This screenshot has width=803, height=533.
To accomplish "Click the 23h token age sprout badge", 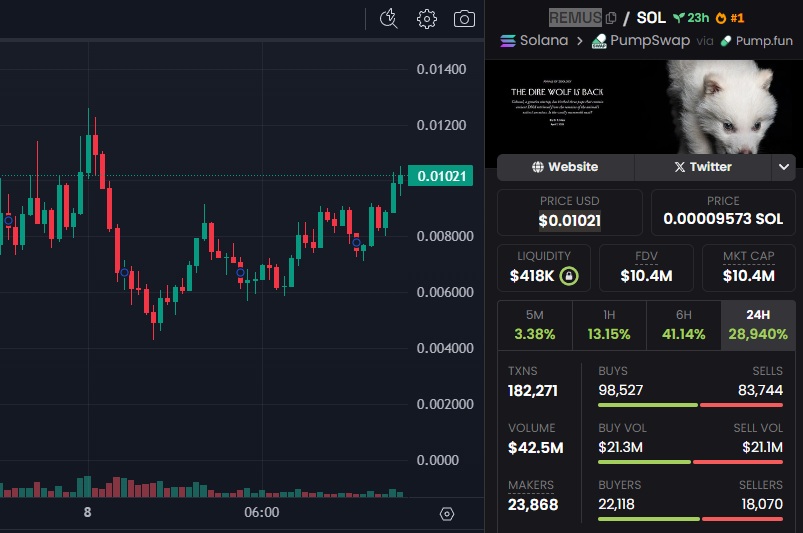I will coord(691,18).
